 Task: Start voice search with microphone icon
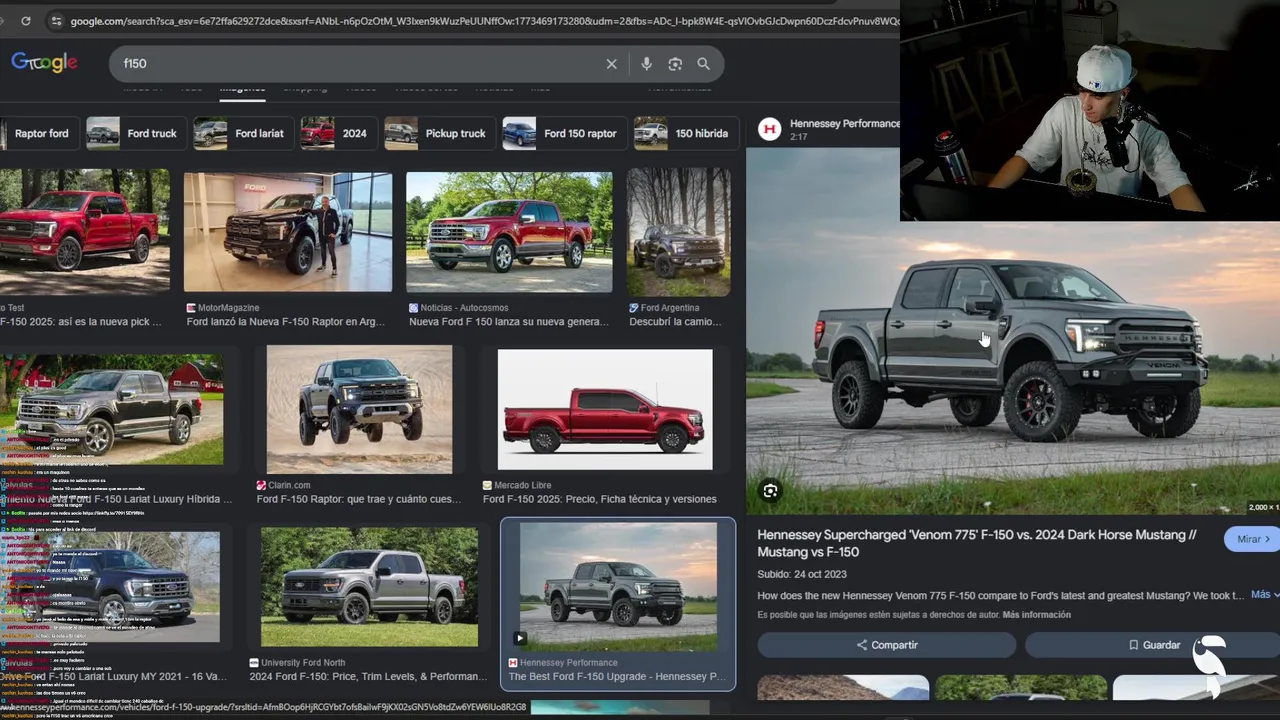coord(646,64)
